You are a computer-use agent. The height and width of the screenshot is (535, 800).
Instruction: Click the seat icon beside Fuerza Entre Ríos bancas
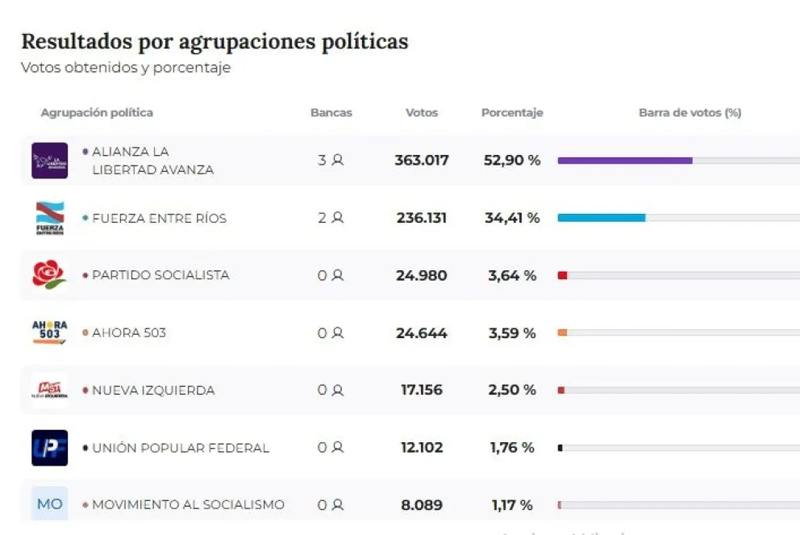click(x=338, y=218)
